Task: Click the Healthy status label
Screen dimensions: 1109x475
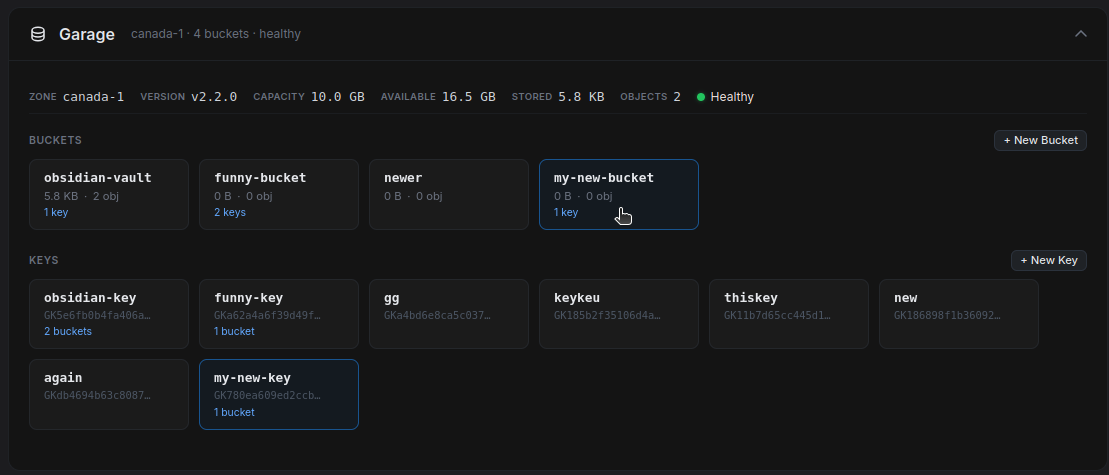Action: point(732,97)
